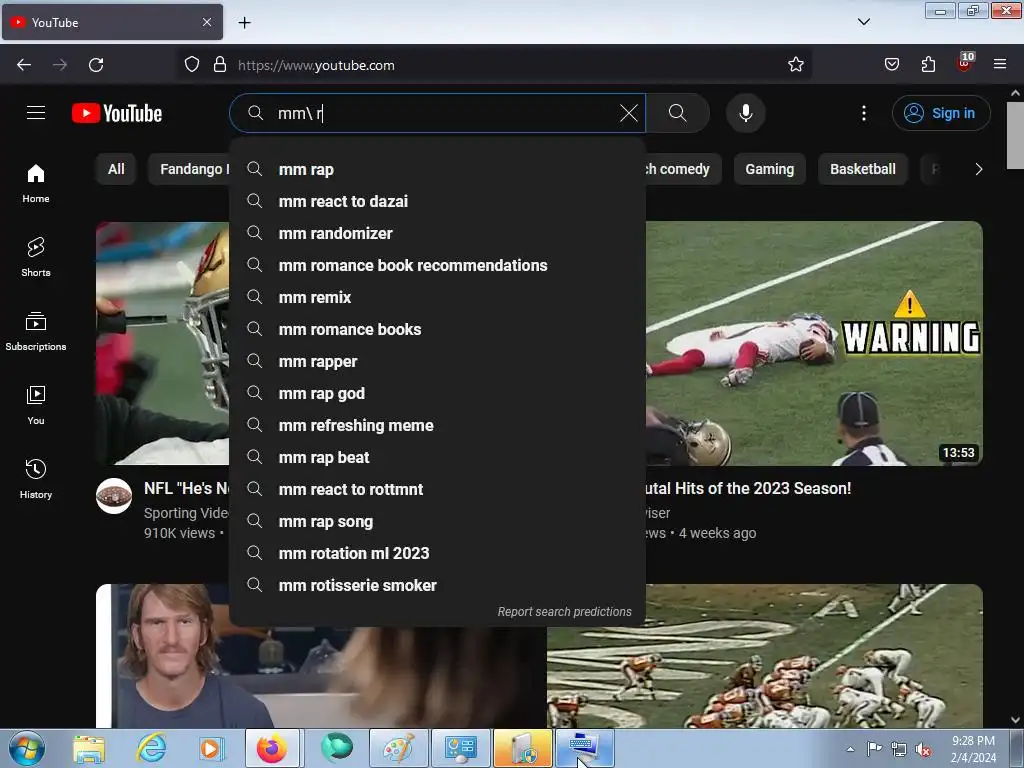Image resolution: width=1024 pixels, height=768 pixels.
Task: Open You section in sidebar
Action: 36,405
